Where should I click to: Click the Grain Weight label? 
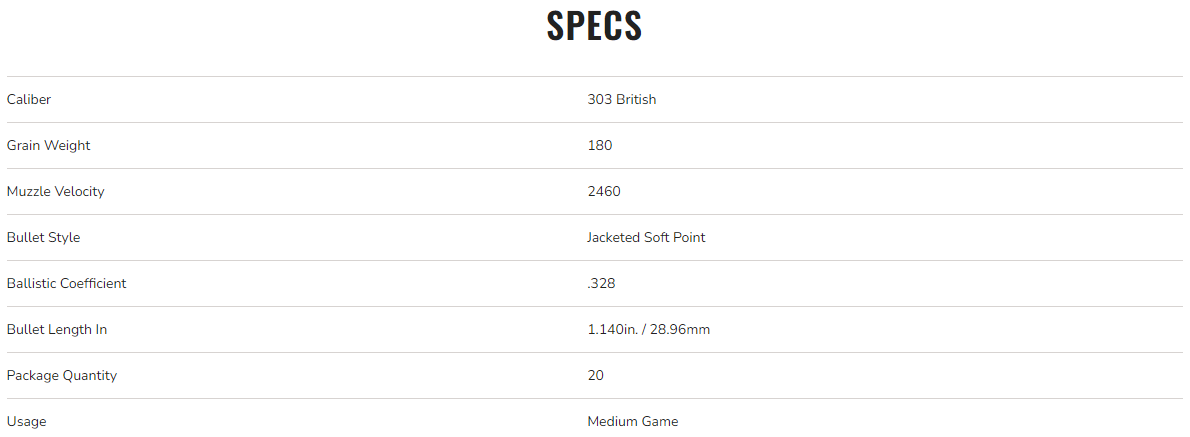(48, 145)
